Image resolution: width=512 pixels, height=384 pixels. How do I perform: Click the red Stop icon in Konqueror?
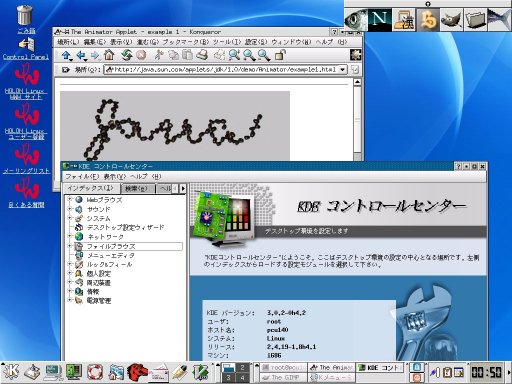pyautogui.click(x=141, y=55)
